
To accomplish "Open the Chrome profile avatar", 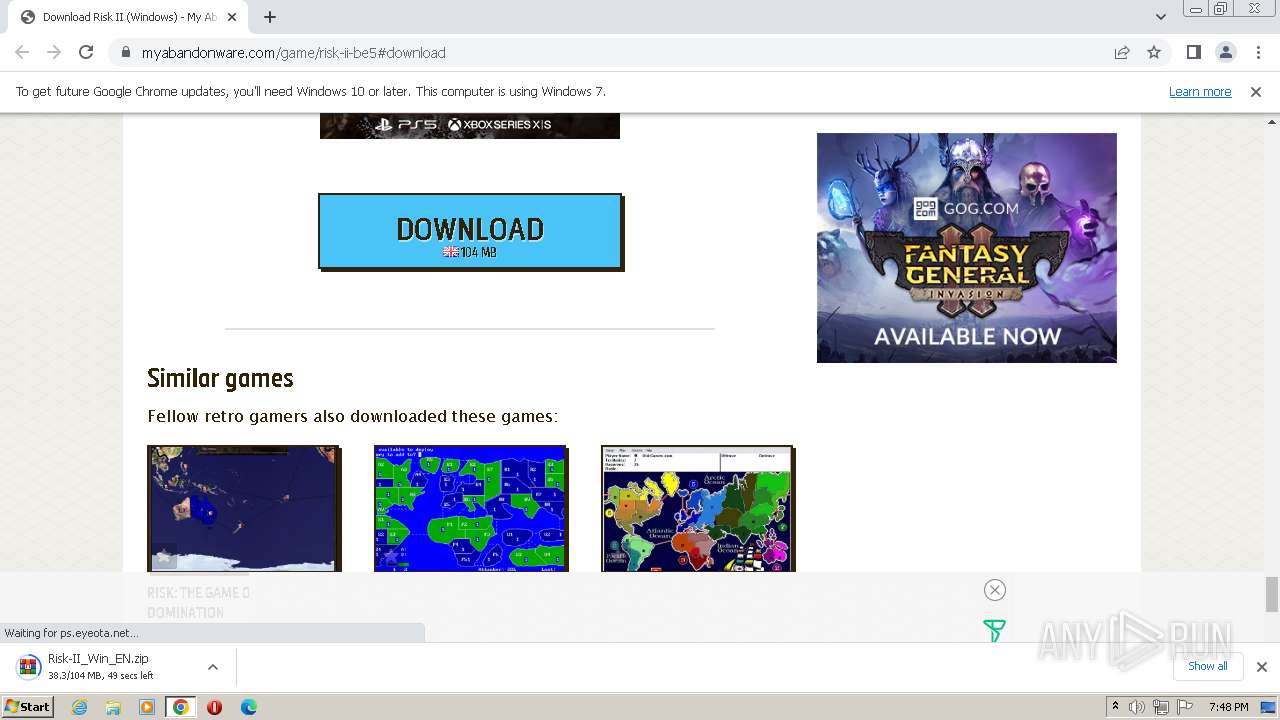I will (1225, 53).
